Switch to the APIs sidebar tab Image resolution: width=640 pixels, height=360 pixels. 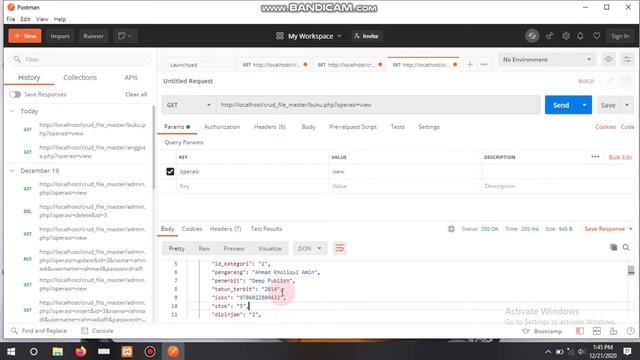[x=131, y=78]
